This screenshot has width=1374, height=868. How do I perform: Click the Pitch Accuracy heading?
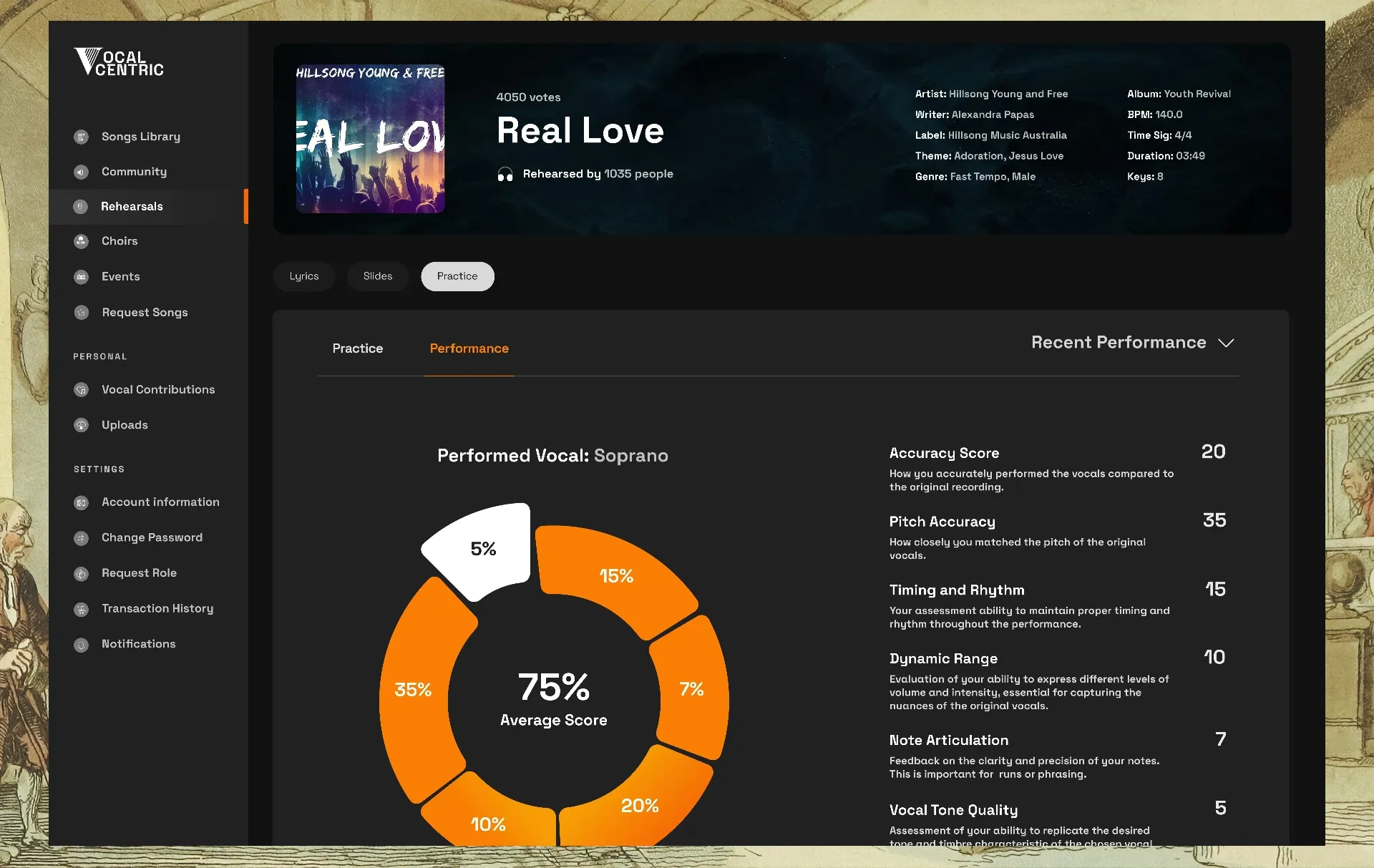942,522
